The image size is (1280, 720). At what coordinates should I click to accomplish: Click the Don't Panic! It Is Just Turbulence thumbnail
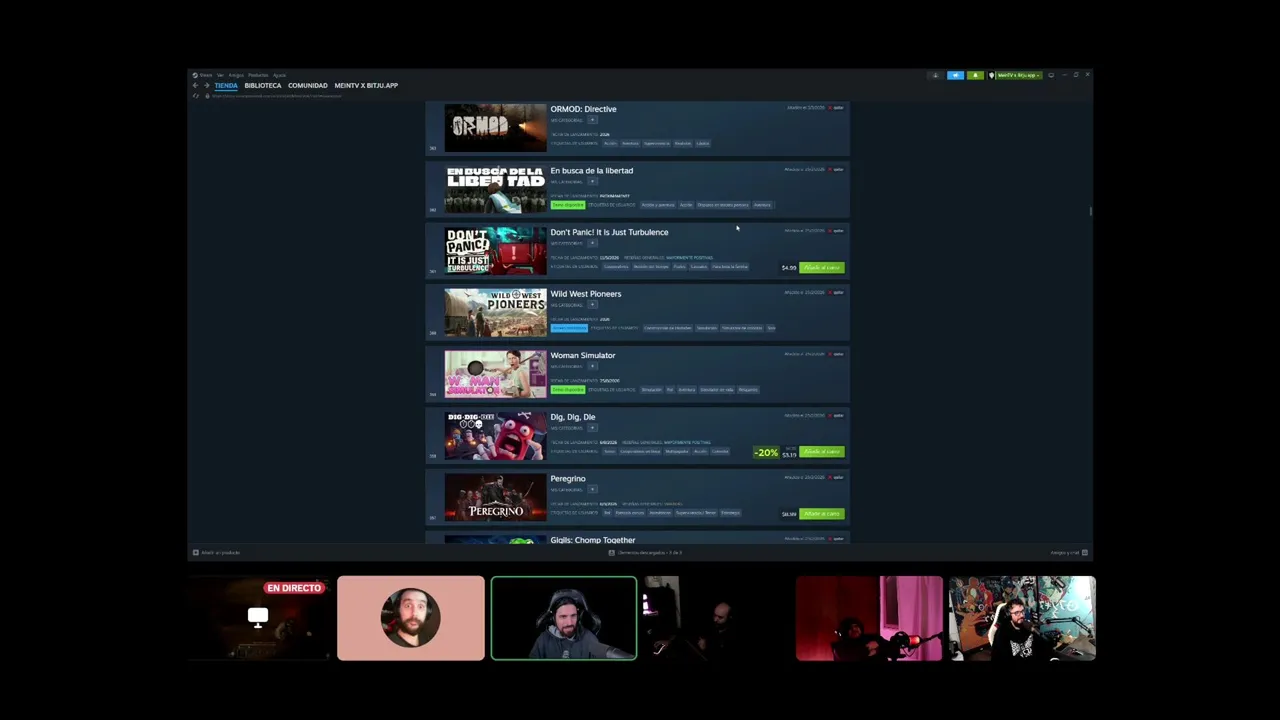tap(496, 251)
